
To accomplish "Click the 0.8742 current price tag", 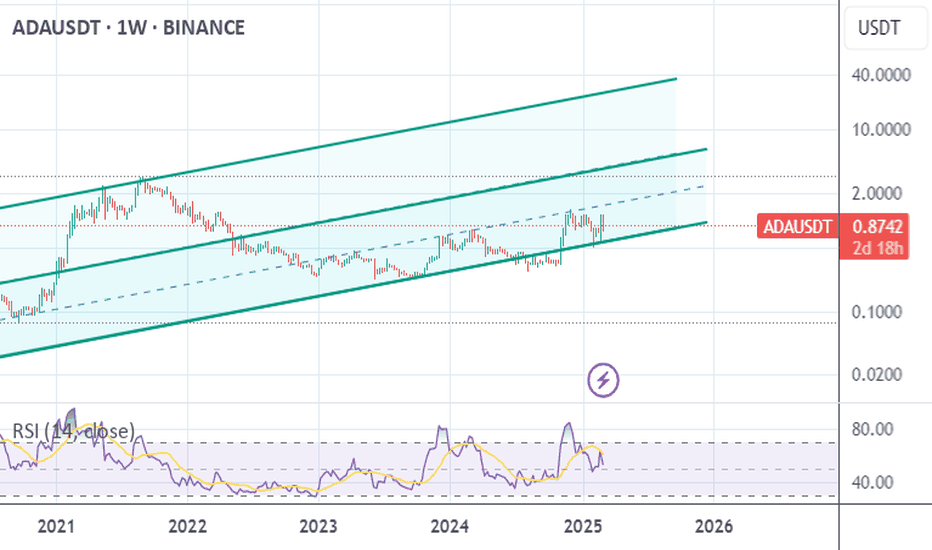I will point(877,227).
